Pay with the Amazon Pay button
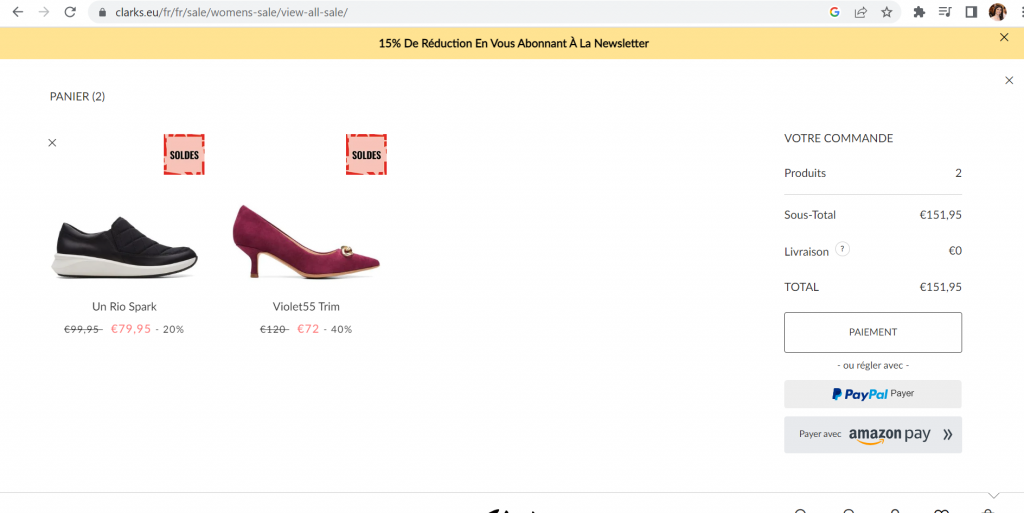This screenshot has width=1024, height=513. (x=872, y=435)
